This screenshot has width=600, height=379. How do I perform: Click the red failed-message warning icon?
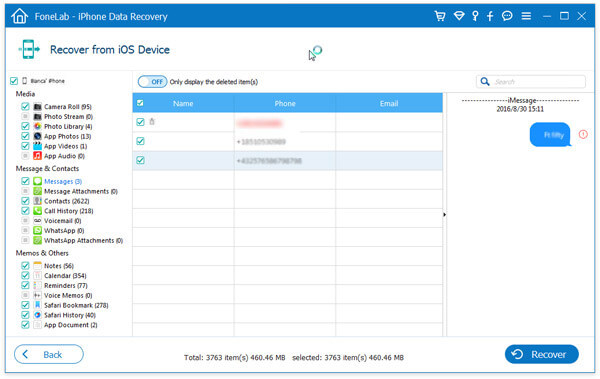[x=583, y=134]
